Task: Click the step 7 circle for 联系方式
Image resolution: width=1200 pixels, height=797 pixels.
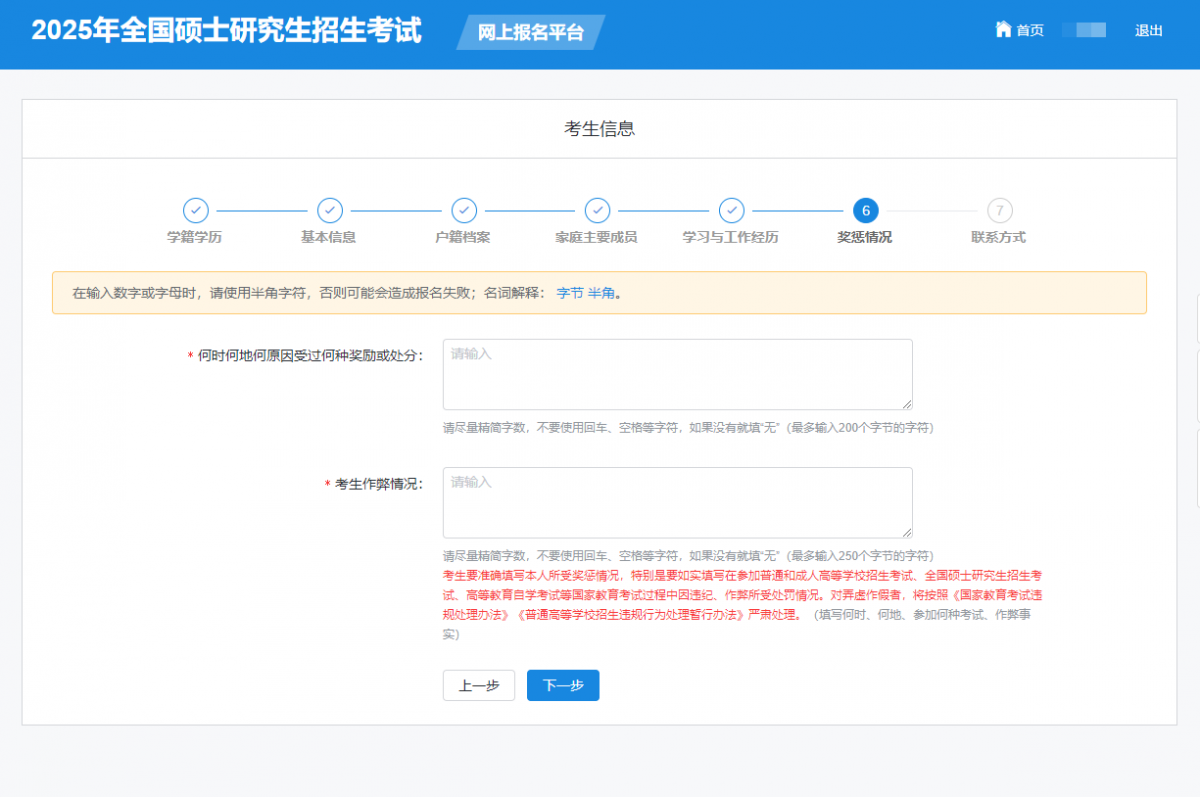Action: tap(999, 210)
